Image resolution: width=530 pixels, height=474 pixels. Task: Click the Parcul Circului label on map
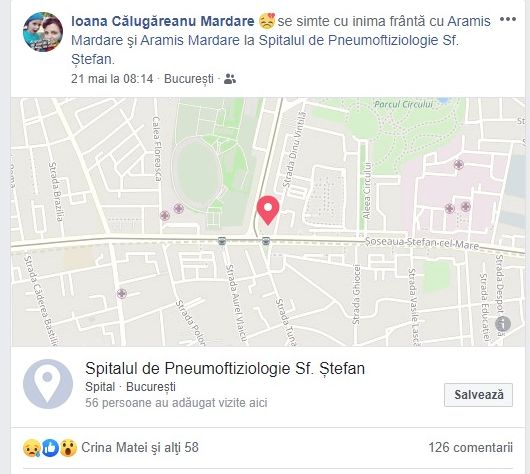[x=403, y=104]
